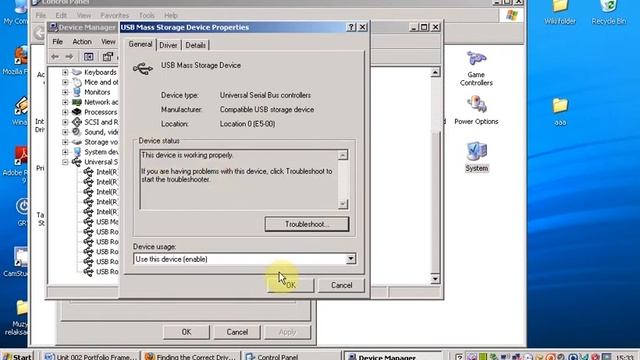Screen dimensions: 640x360
Task: Click the console tree view toolbar icon
Action: point(89,56)
